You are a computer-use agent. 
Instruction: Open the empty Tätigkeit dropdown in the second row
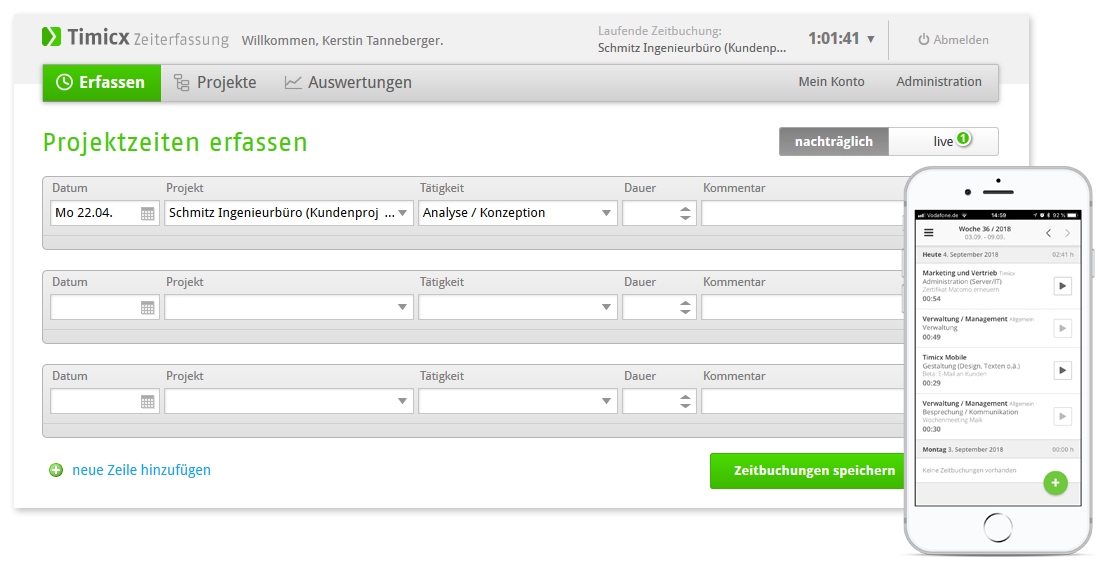518,307
